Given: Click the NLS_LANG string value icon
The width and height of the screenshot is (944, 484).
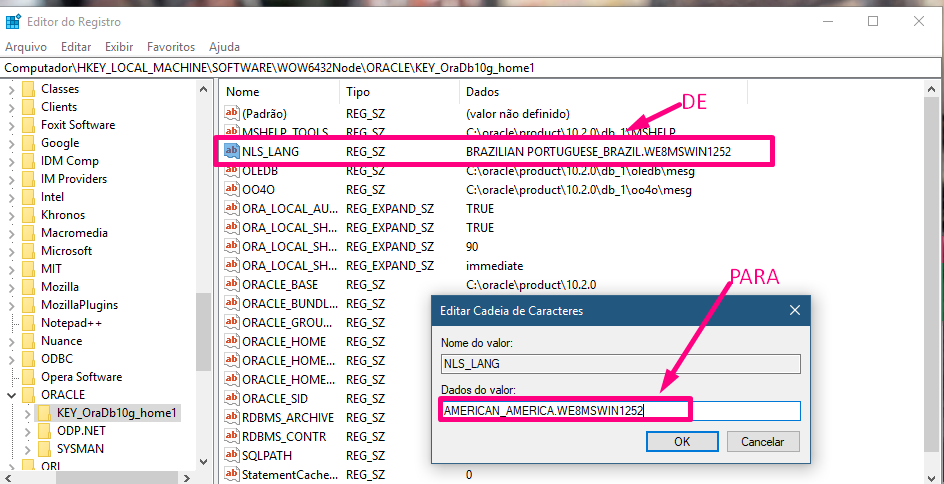Looking at the screenshot, I should click(x=232, y=151).
